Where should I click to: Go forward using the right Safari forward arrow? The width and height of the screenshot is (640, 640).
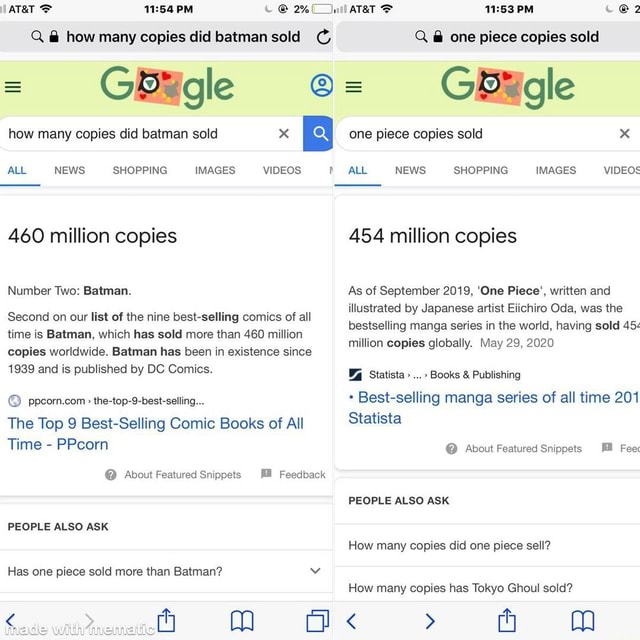[430, 621]
